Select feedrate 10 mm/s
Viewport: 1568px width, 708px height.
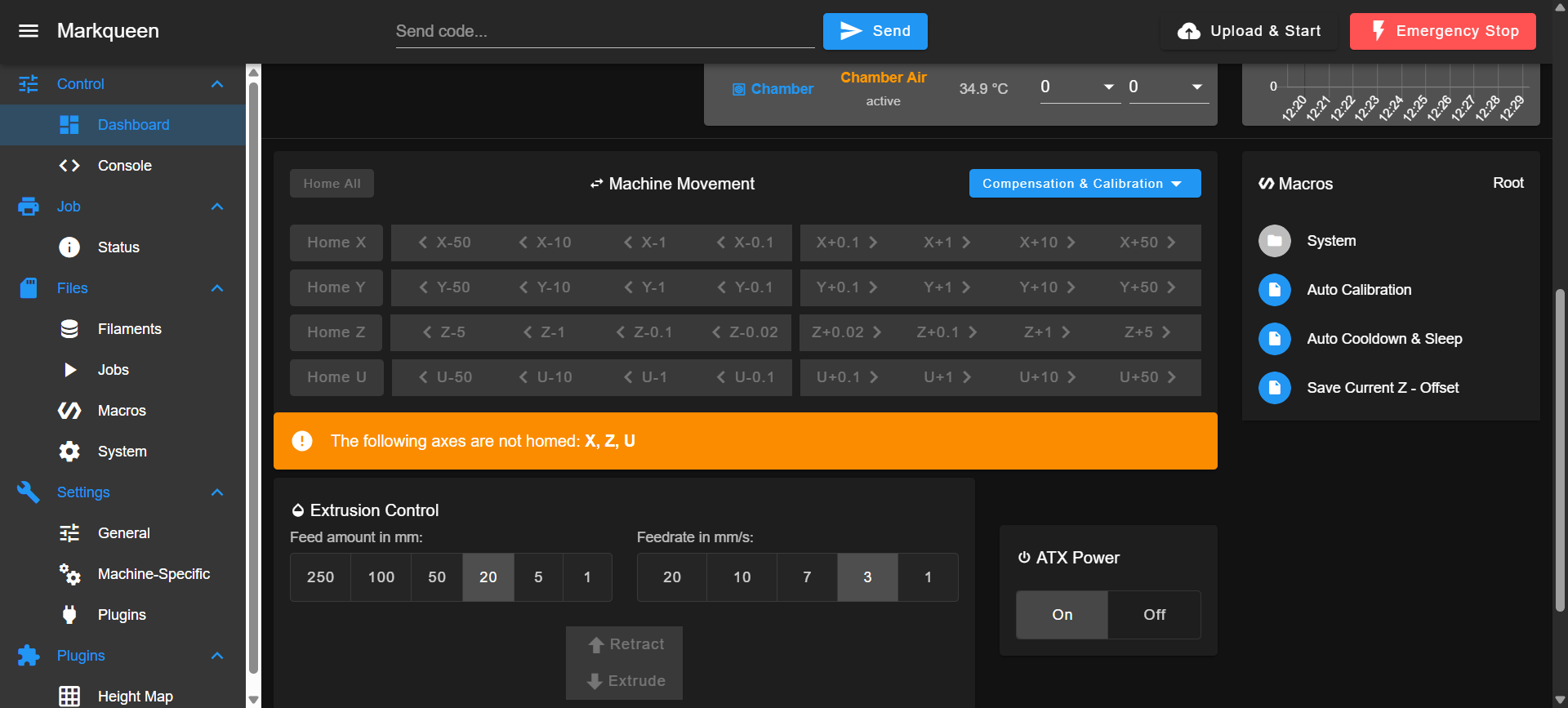[x=742, y=577]
